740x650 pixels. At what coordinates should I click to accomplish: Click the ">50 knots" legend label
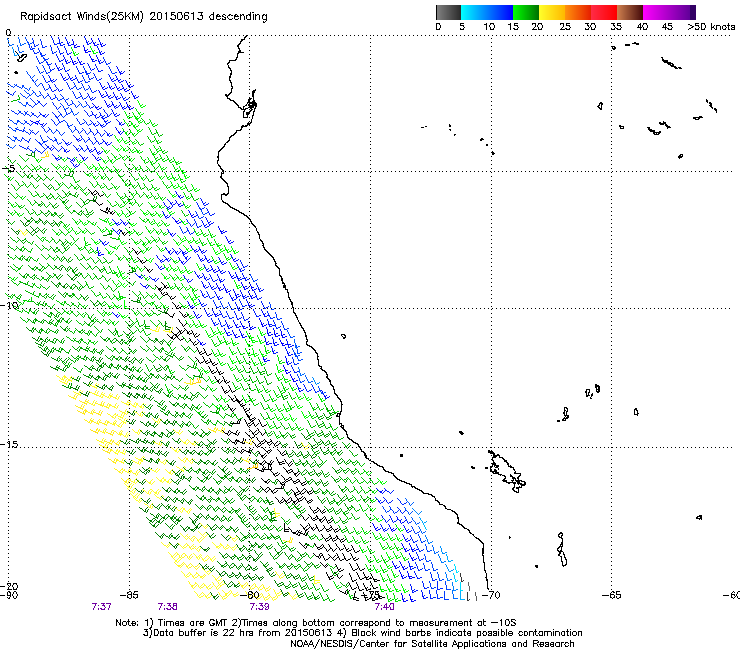pyautogui.click(x=711, y=26)
